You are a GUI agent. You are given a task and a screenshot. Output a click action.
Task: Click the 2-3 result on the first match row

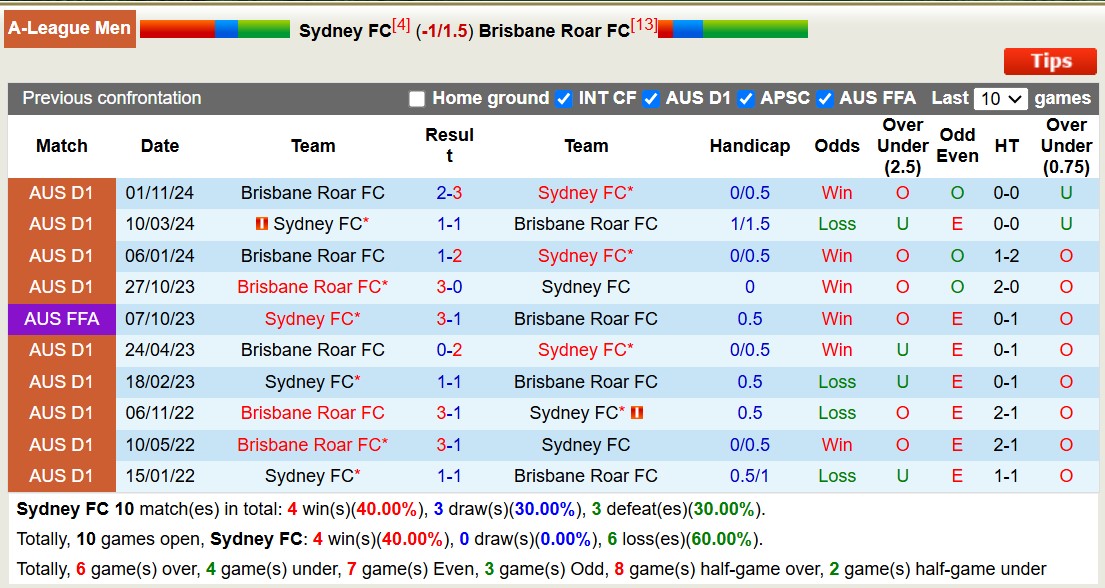tap(449, 193)
